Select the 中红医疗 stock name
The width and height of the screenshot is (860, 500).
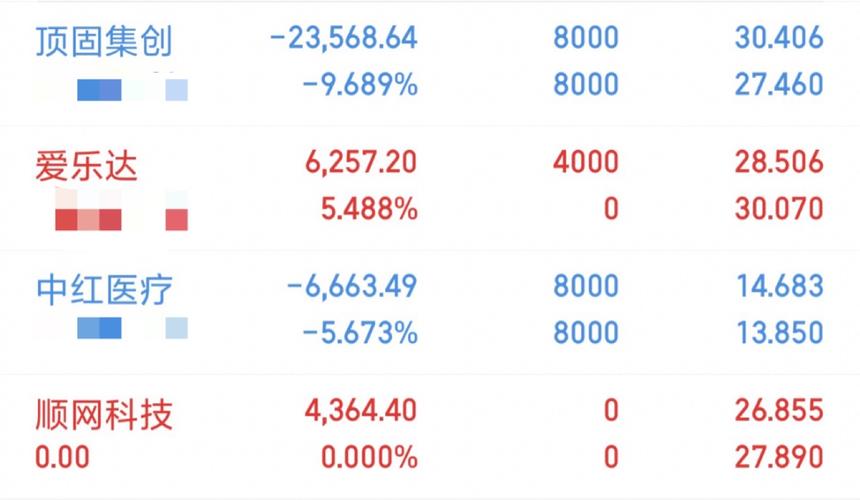(104, 290)
